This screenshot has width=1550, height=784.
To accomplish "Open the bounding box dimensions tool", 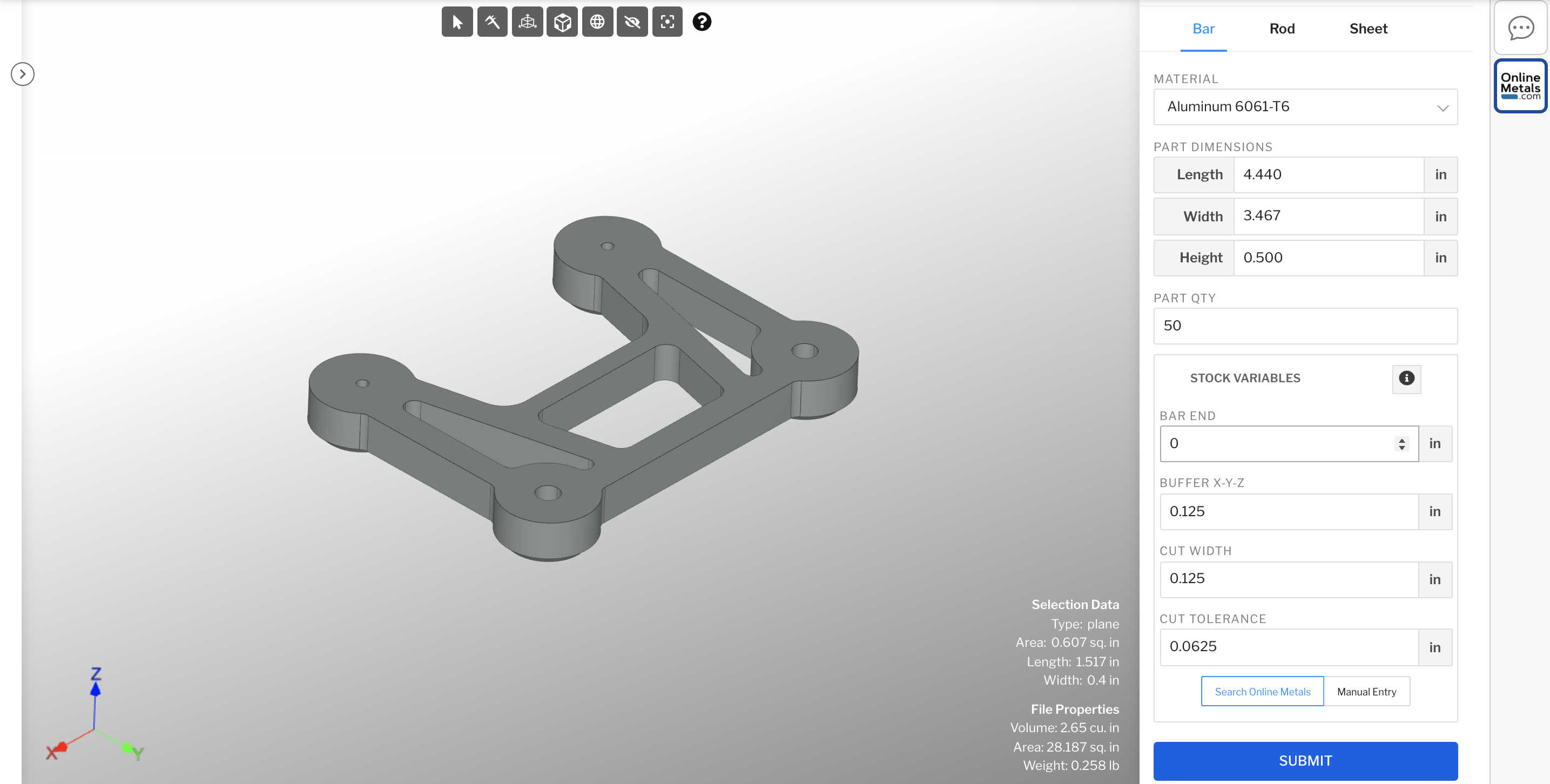I will (527, 21).
